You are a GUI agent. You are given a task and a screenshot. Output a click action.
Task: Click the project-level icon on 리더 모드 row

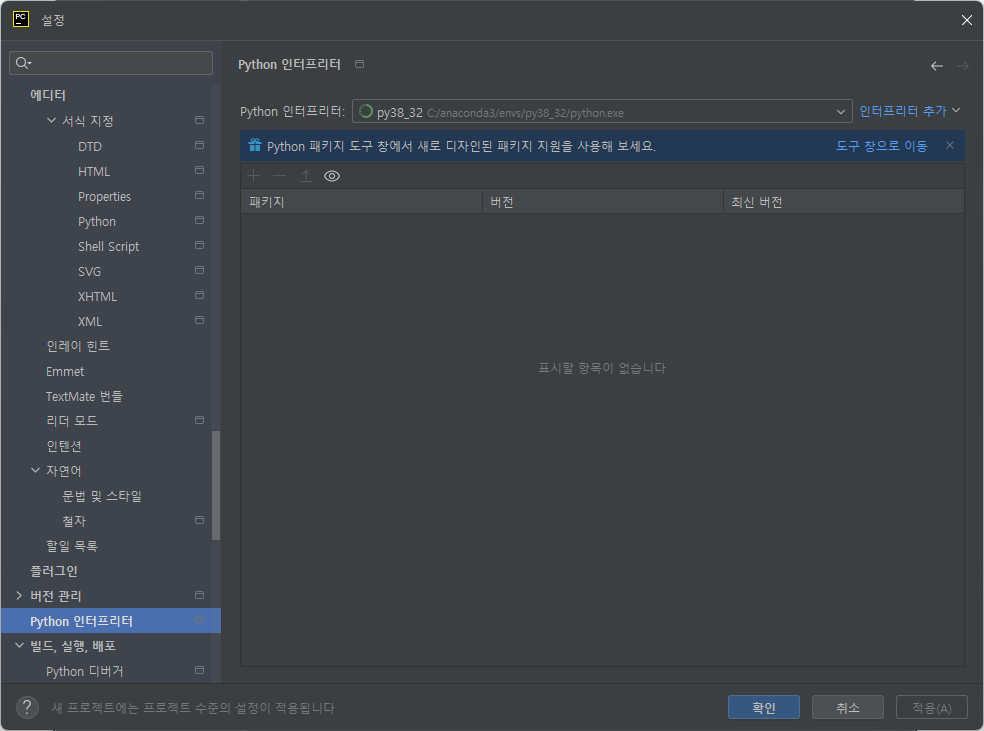(200, 420)
